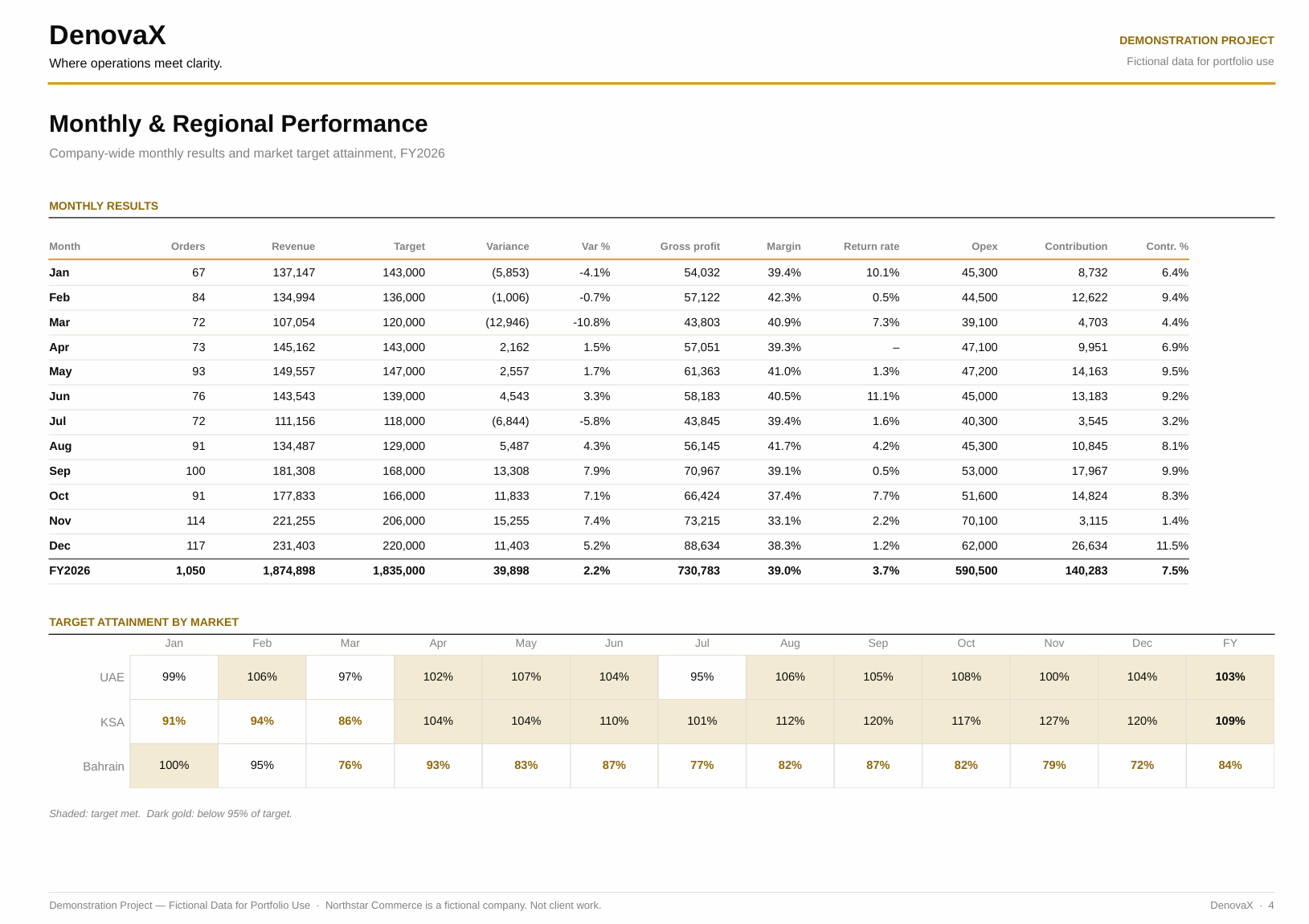The image size is (1309, 924).
Task: Click the UAE row label
Action: point(112,677)
